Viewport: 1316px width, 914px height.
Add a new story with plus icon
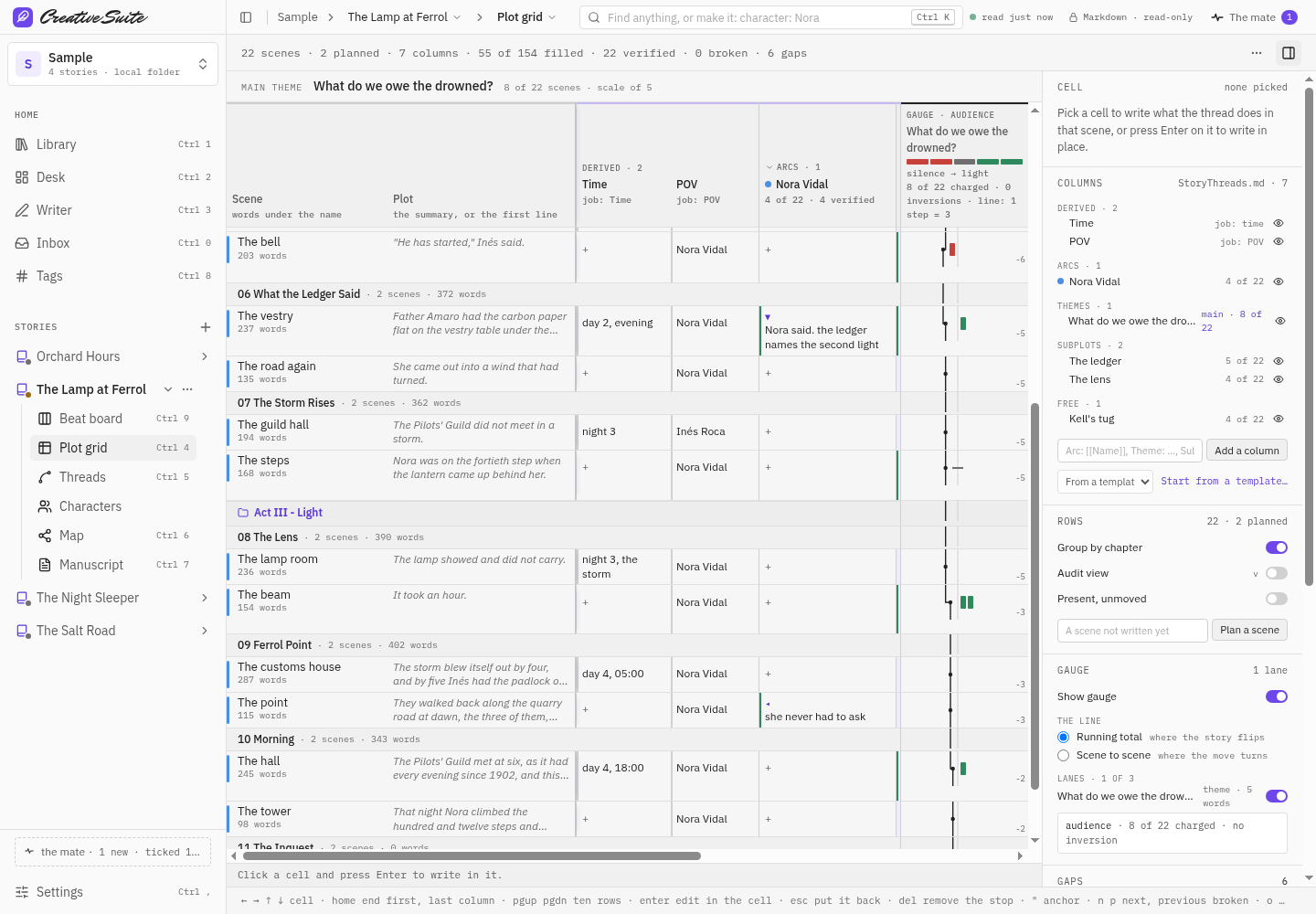[206, 327]
